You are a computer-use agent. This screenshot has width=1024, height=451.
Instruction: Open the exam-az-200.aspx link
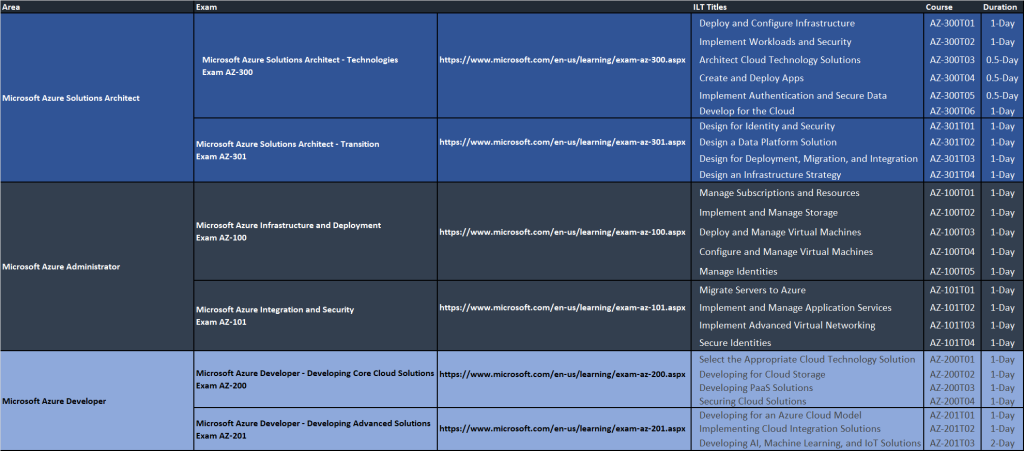click(562, 374)
